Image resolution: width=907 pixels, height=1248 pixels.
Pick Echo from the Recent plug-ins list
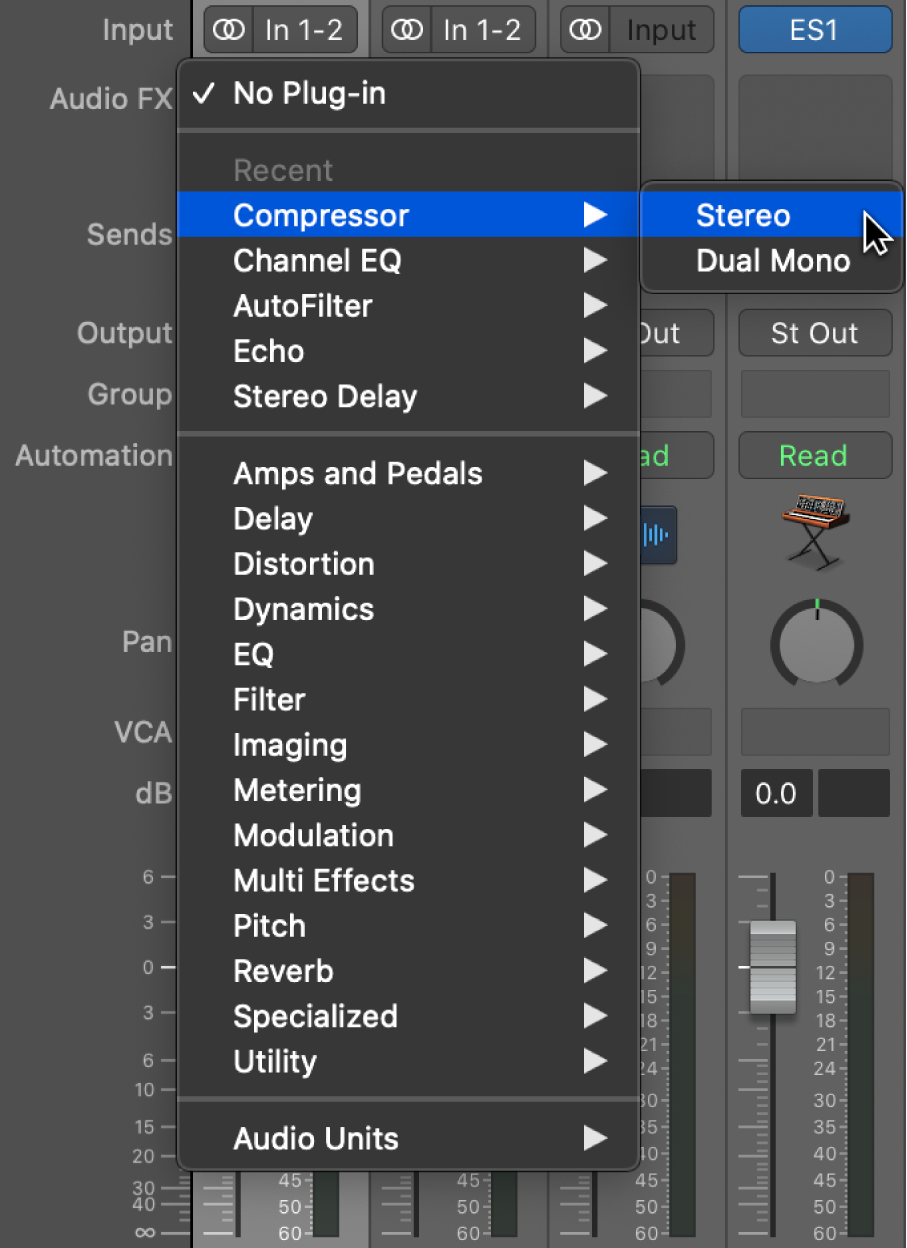coord(268,351)
